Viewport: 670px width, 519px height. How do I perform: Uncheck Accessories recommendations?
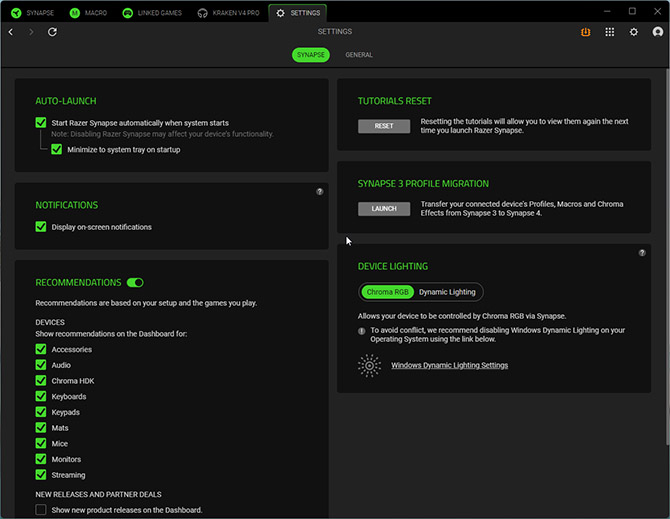41,349
